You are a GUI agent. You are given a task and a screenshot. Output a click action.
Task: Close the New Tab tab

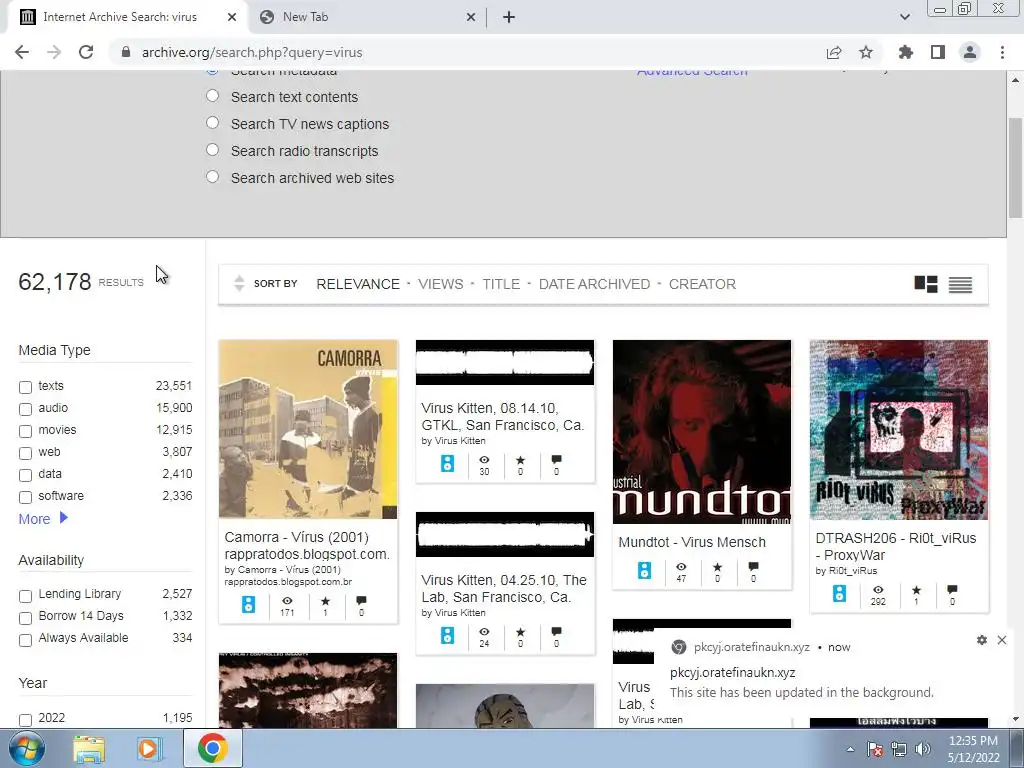pyautogui.click(x=471, y=17)
